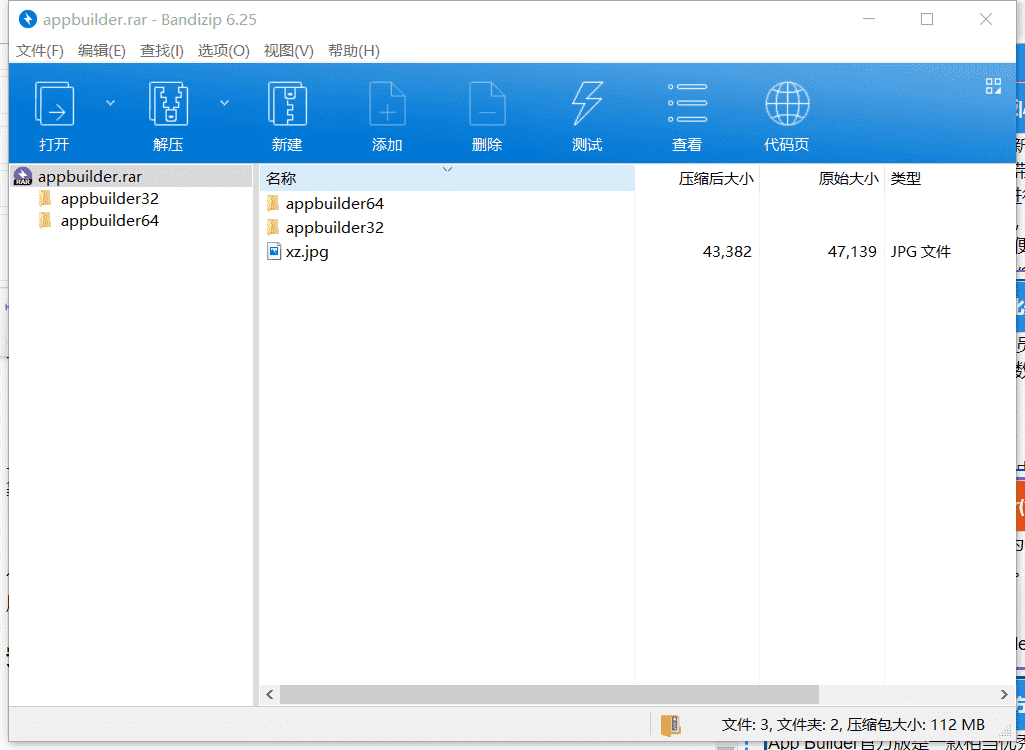Minimize the Bandizip window

868,20
